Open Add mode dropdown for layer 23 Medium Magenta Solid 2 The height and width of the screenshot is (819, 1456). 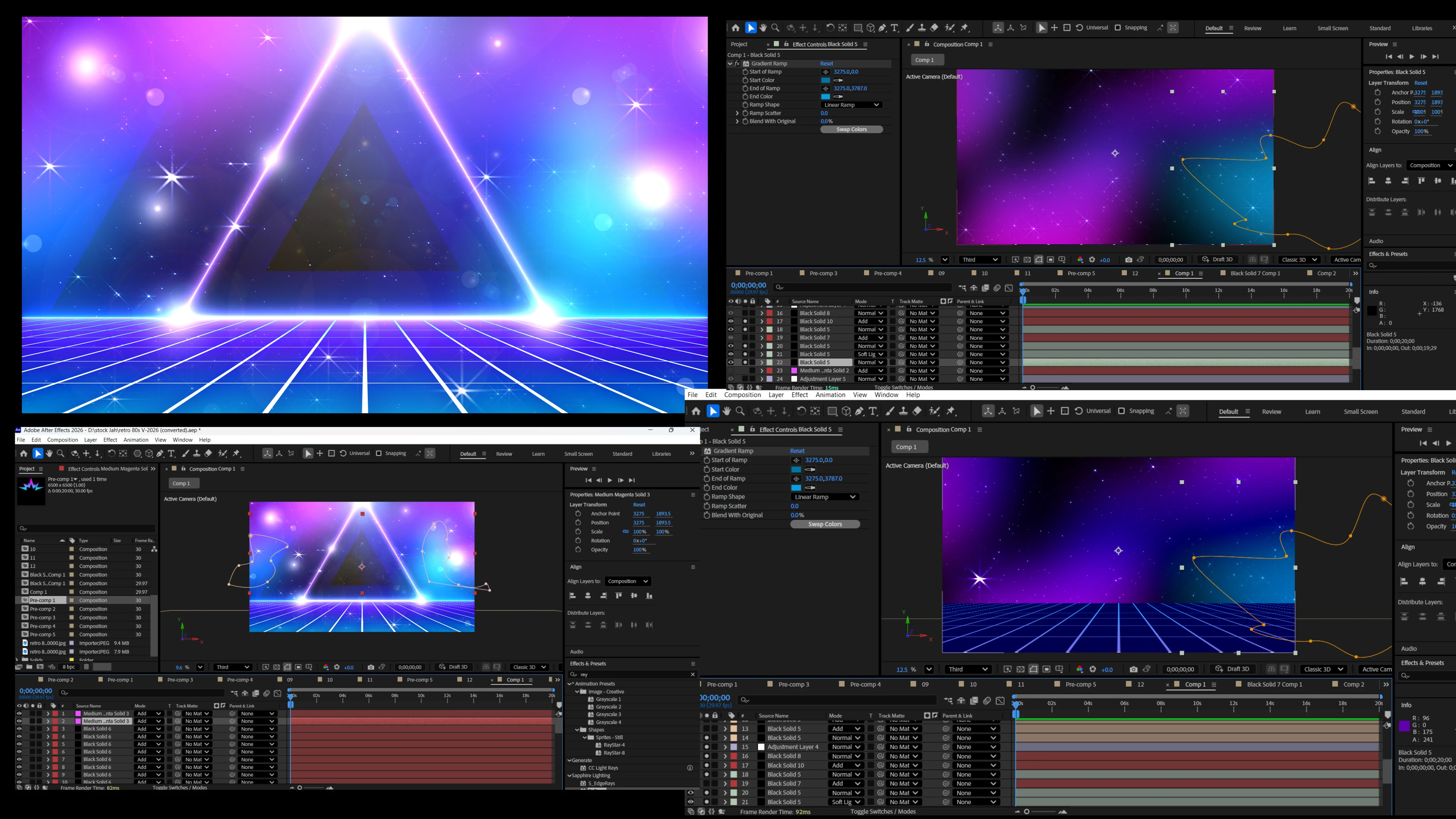click(x=870, y=371)
